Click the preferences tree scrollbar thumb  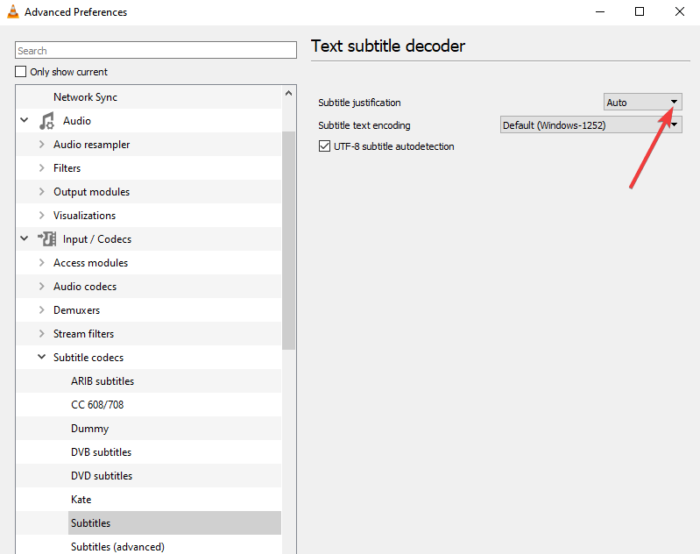click(288, 240)
